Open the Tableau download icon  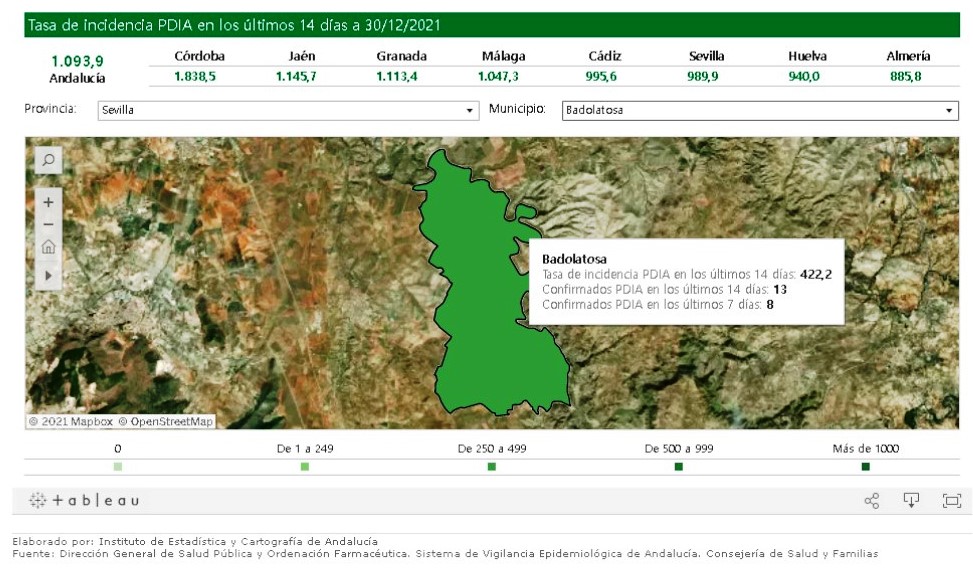pyautogui.click(x=911, y=501)
